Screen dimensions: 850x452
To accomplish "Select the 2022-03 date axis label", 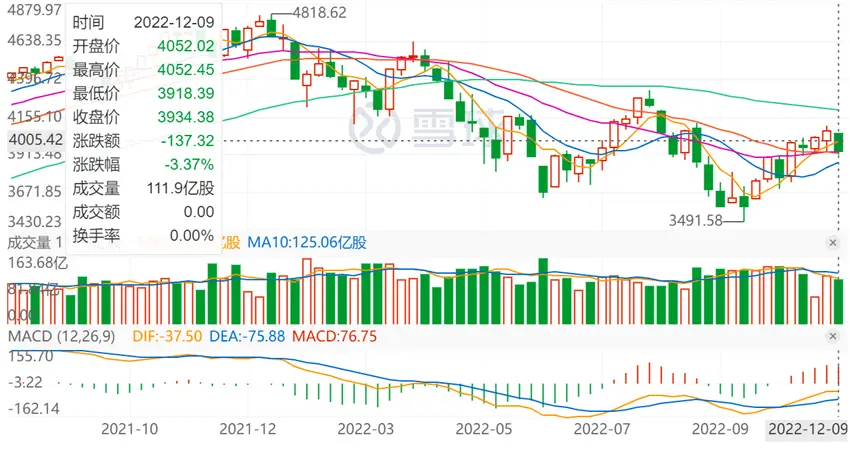I will [x=366, y=429].
